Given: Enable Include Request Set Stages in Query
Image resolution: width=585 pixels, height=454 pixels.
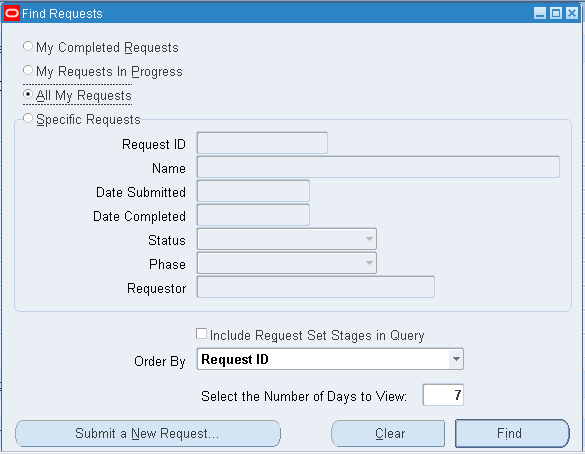Looking at the screenshot, I should [201, 334].
